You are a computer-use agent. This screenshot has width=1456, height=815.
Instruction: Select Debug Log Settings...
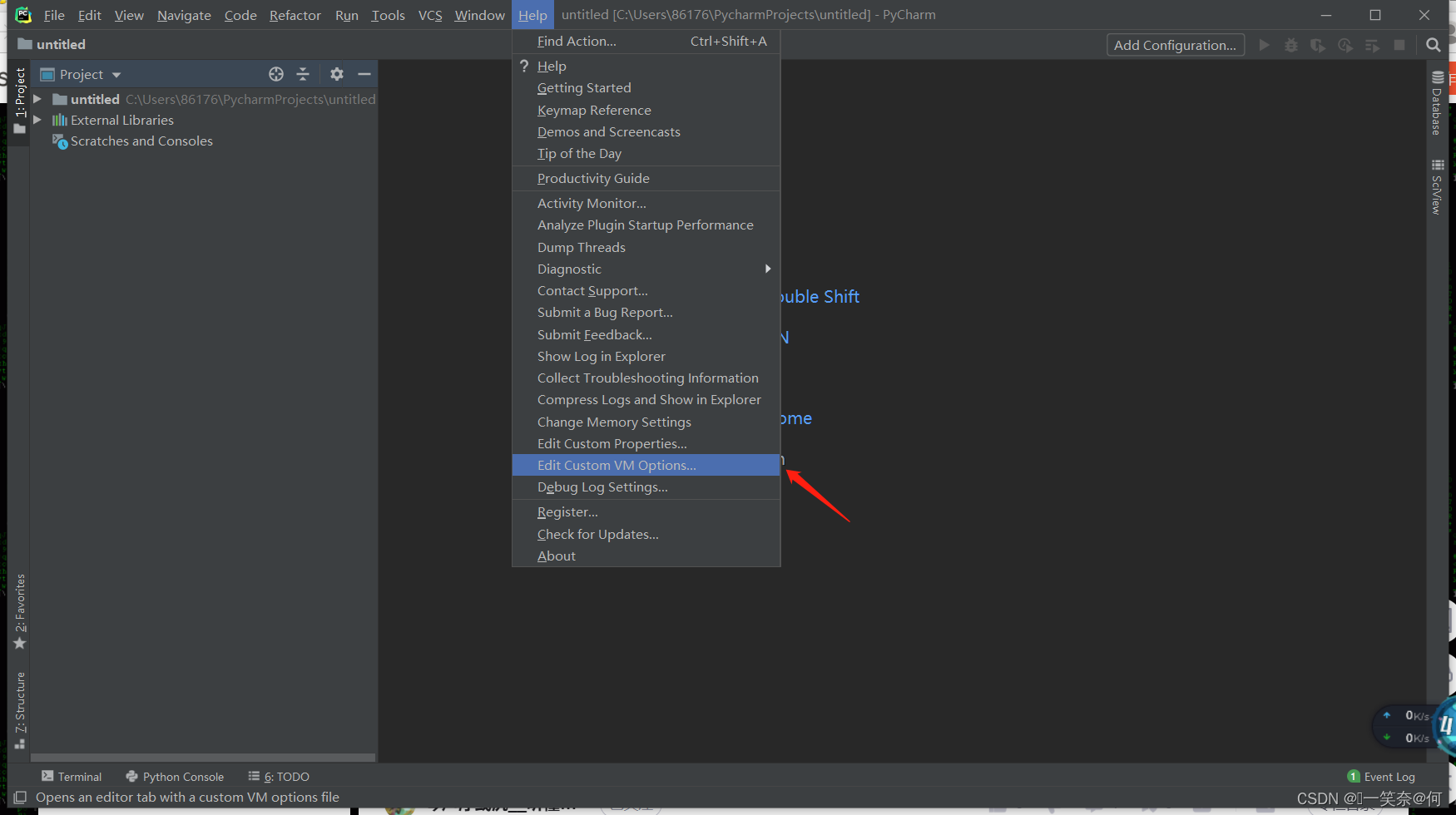tap(646, 487)
